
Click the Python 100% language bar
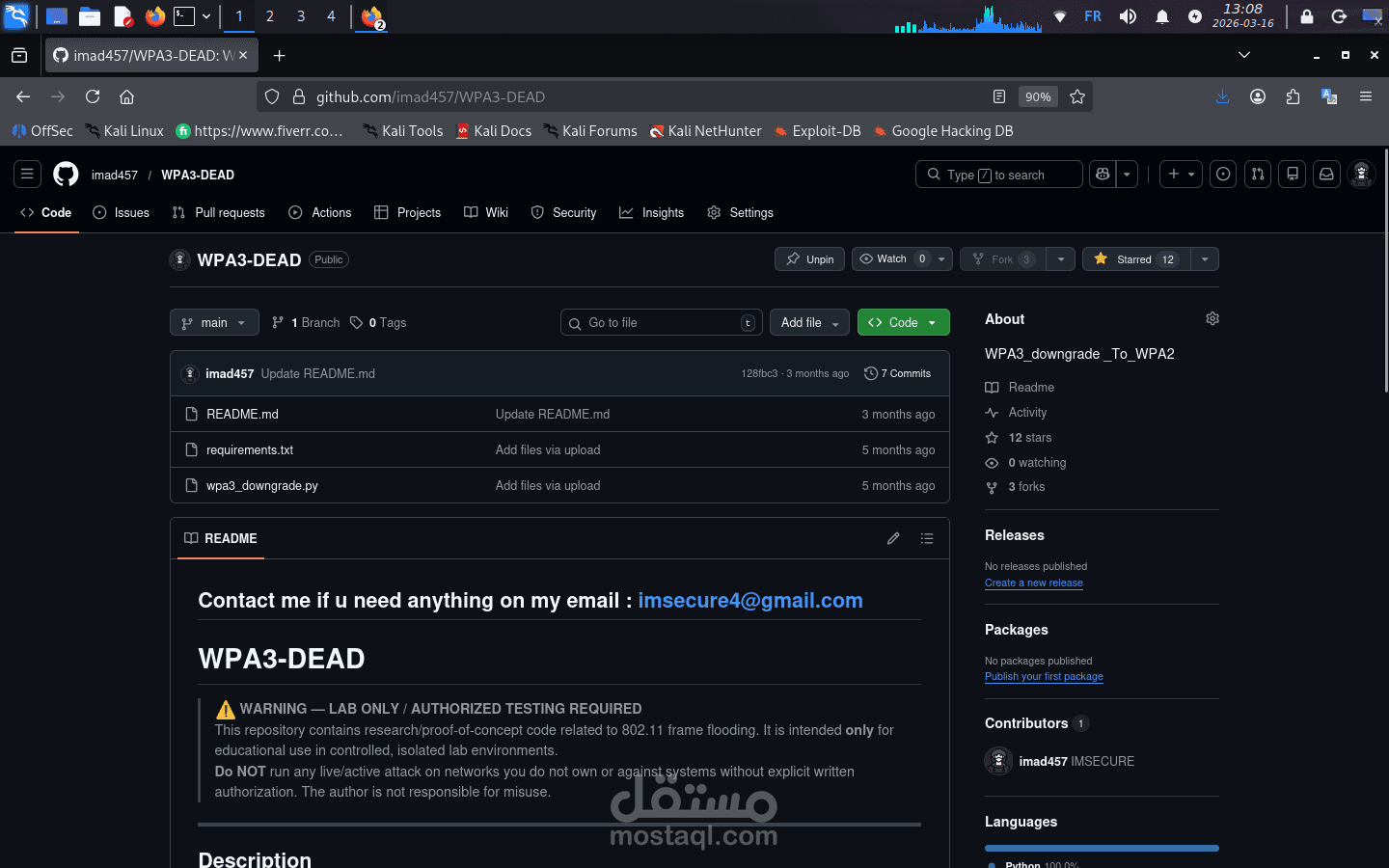pos(1102,848)
